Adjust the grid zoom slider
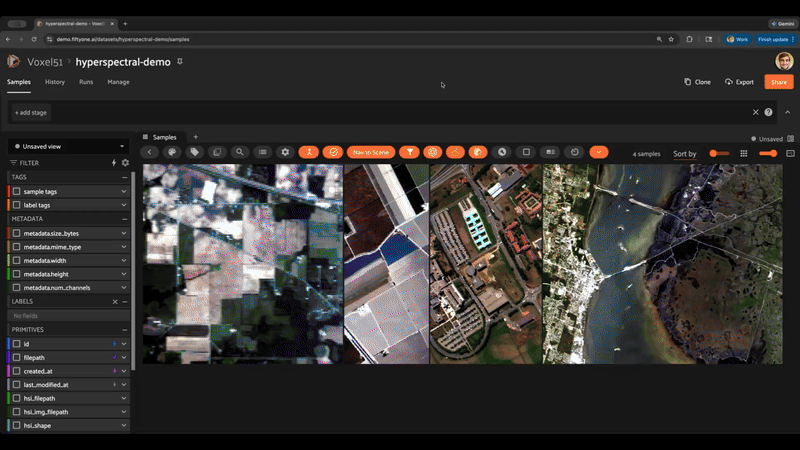800x450 pixels. tap(768, 154)
